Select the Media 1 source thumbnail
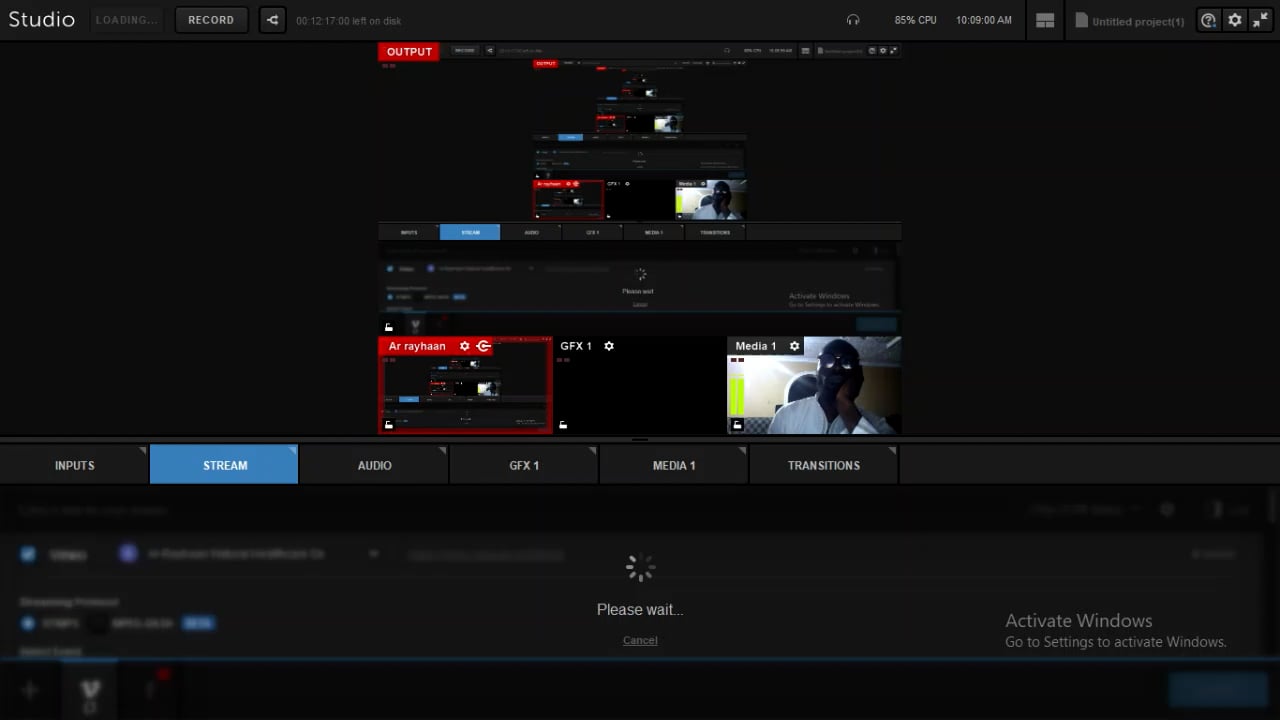Viewport: 1280px width, 720px height. (814, 385)
